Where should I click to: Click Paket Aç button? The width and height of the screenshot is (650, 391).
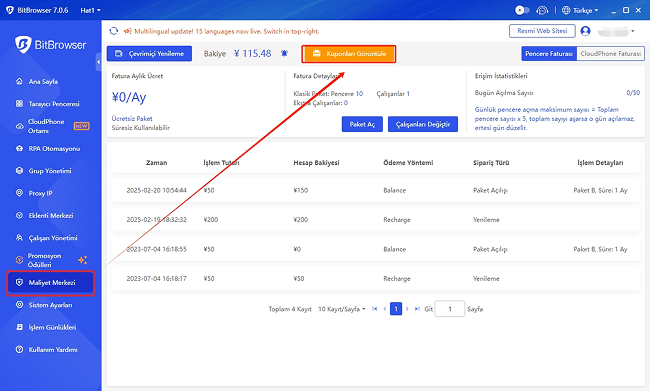[x=362, y=124]
